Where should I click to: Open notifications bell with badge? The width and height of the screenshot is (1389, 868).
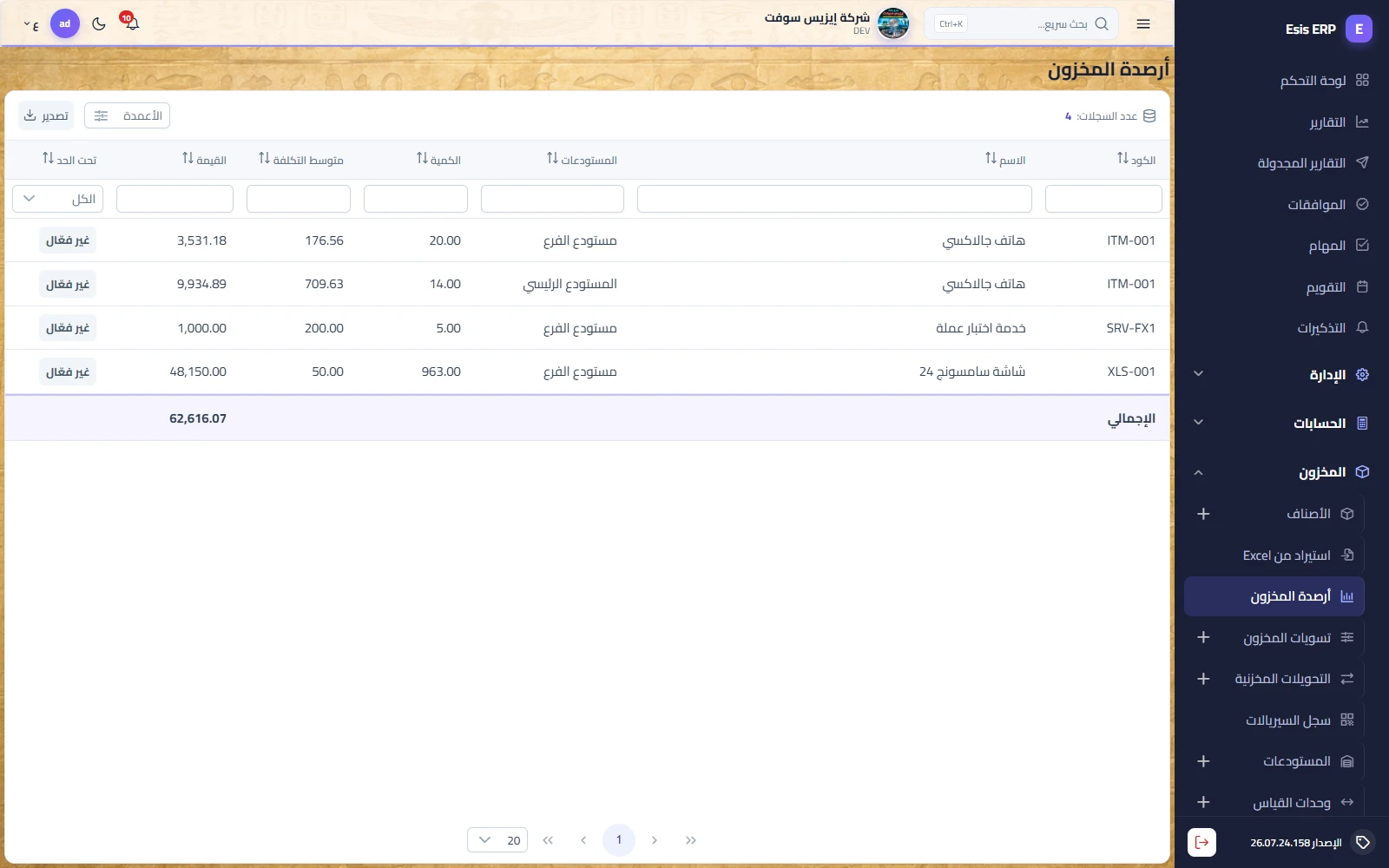(x=131, y=23)
